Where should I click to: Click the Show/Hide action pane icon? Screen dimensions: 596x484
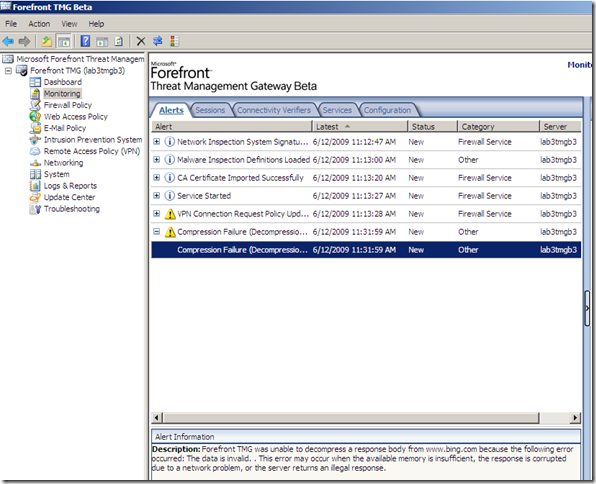pos(102,41)
